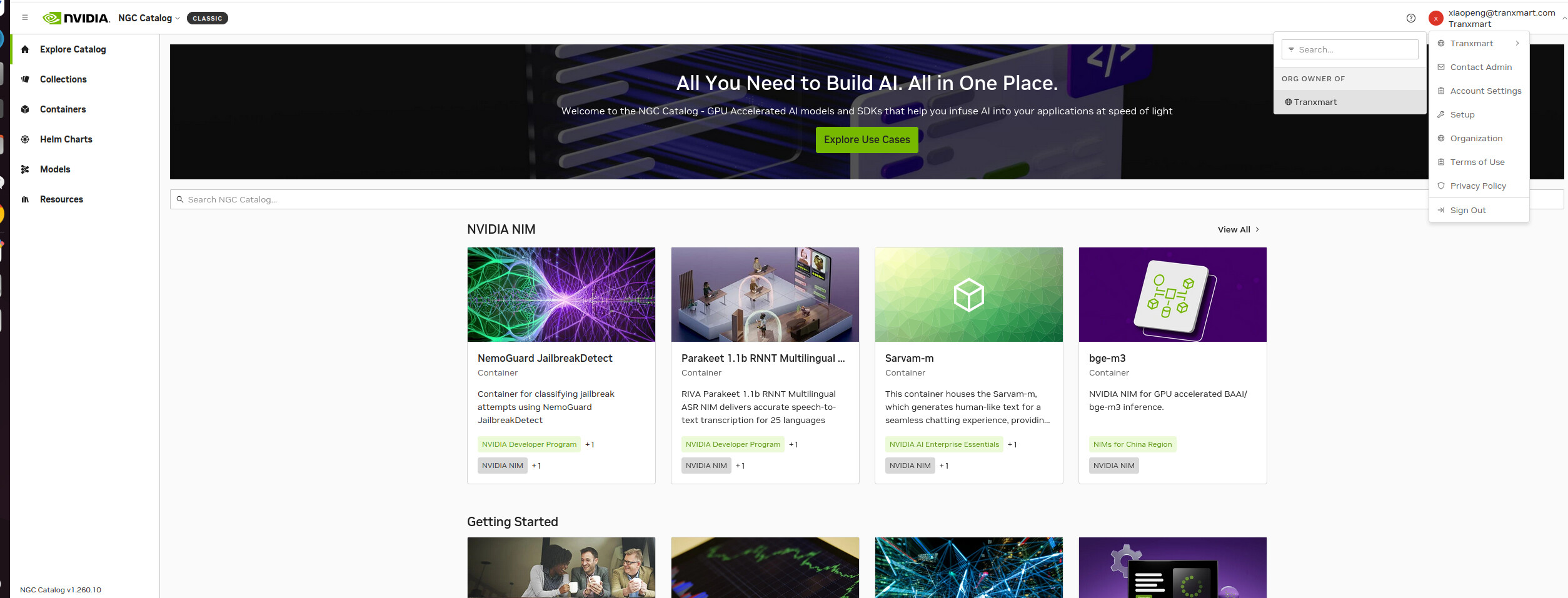Select Tranxmart under Org Owner Of
This screenshot has height=598, width=1568.
[x=1350, y=102]
